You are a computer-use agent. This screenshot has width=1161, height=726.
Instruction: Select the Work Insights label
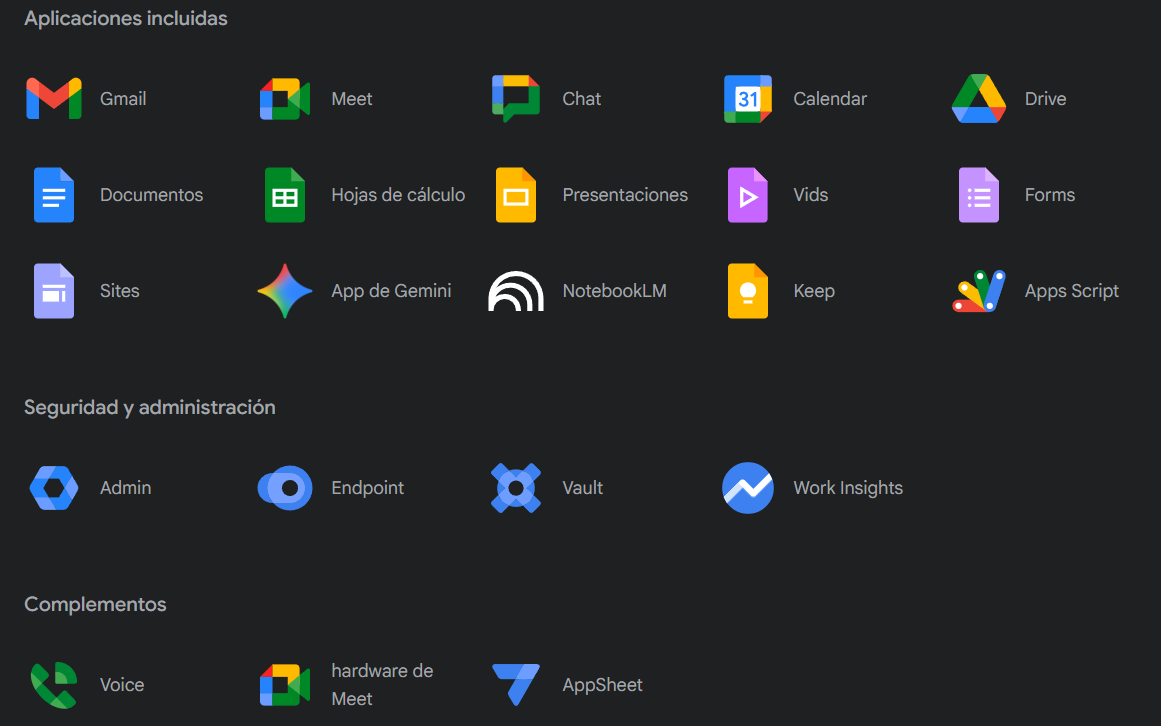[848, 488]
